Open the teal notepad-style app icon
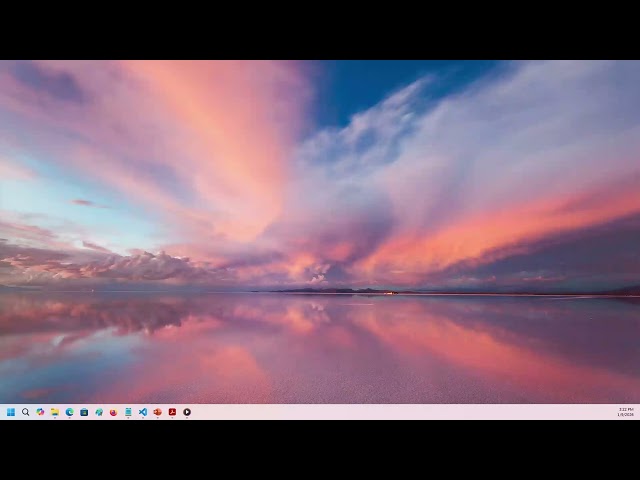This screenshot has height=480, width=640. click(x=128, y=412)
